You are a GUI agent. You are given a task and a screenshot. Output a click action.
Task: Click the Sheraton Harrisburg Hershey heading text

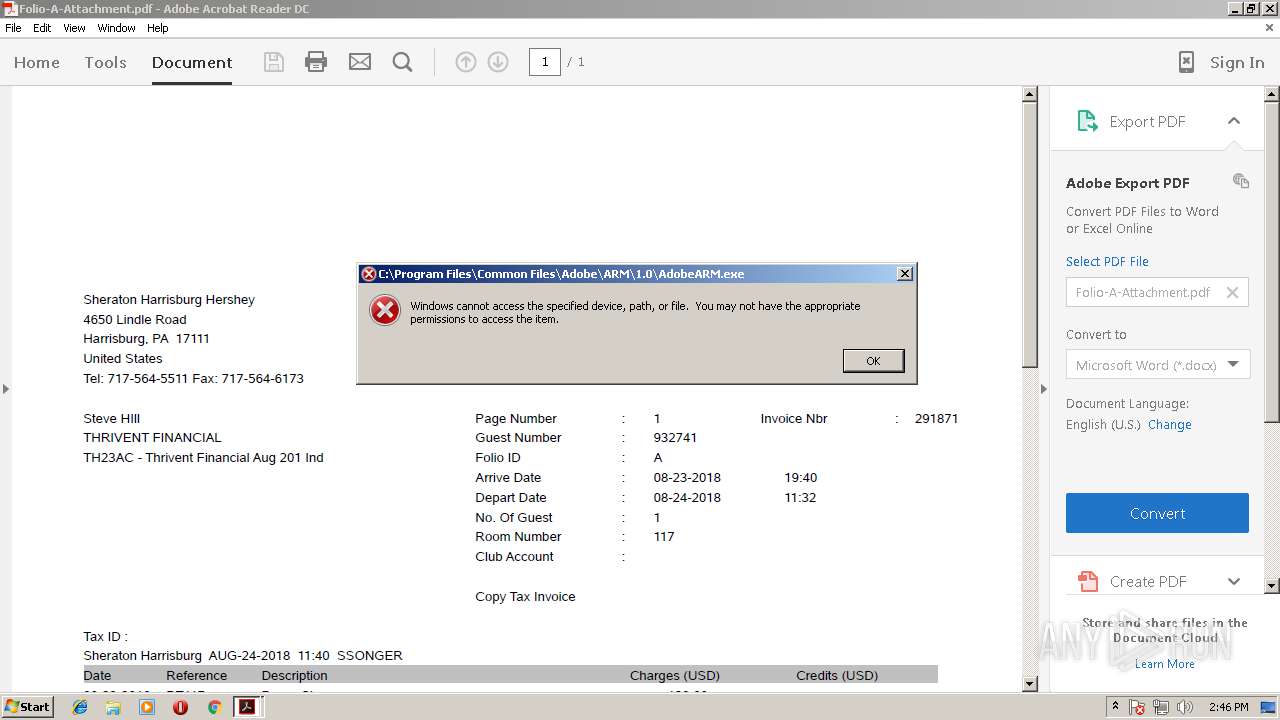point(169,300)
